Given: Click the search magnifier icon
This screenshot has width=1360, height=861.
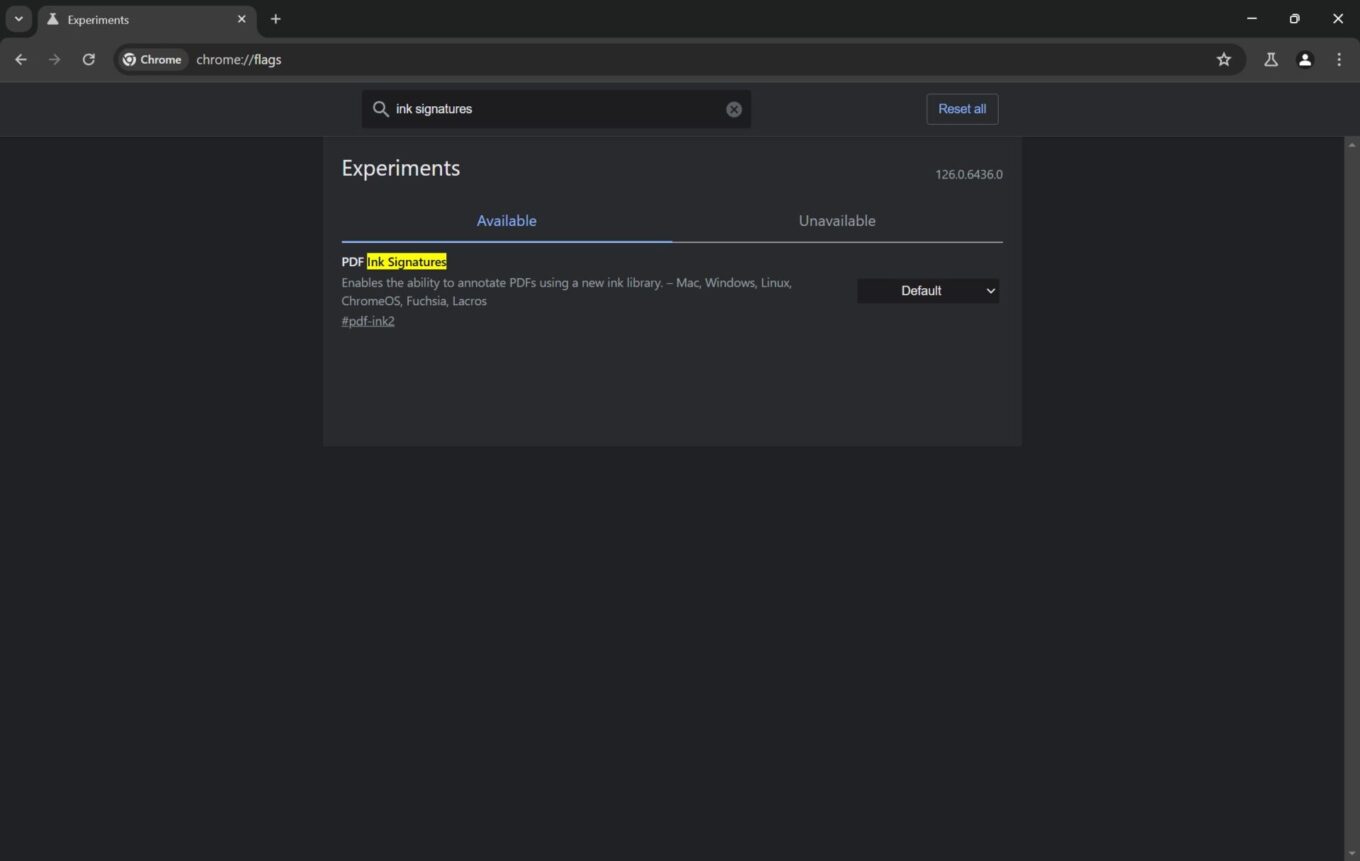Looking at the screenshot, I should [380, 109].
